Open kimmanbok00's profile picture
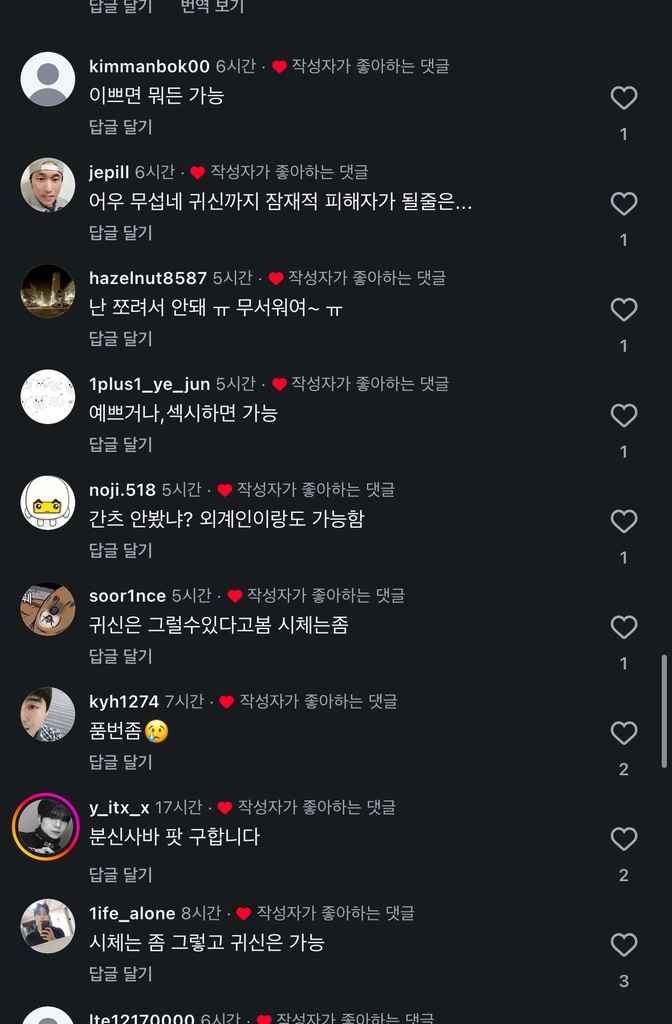The image size is (672, 1024). click(48, 79)
